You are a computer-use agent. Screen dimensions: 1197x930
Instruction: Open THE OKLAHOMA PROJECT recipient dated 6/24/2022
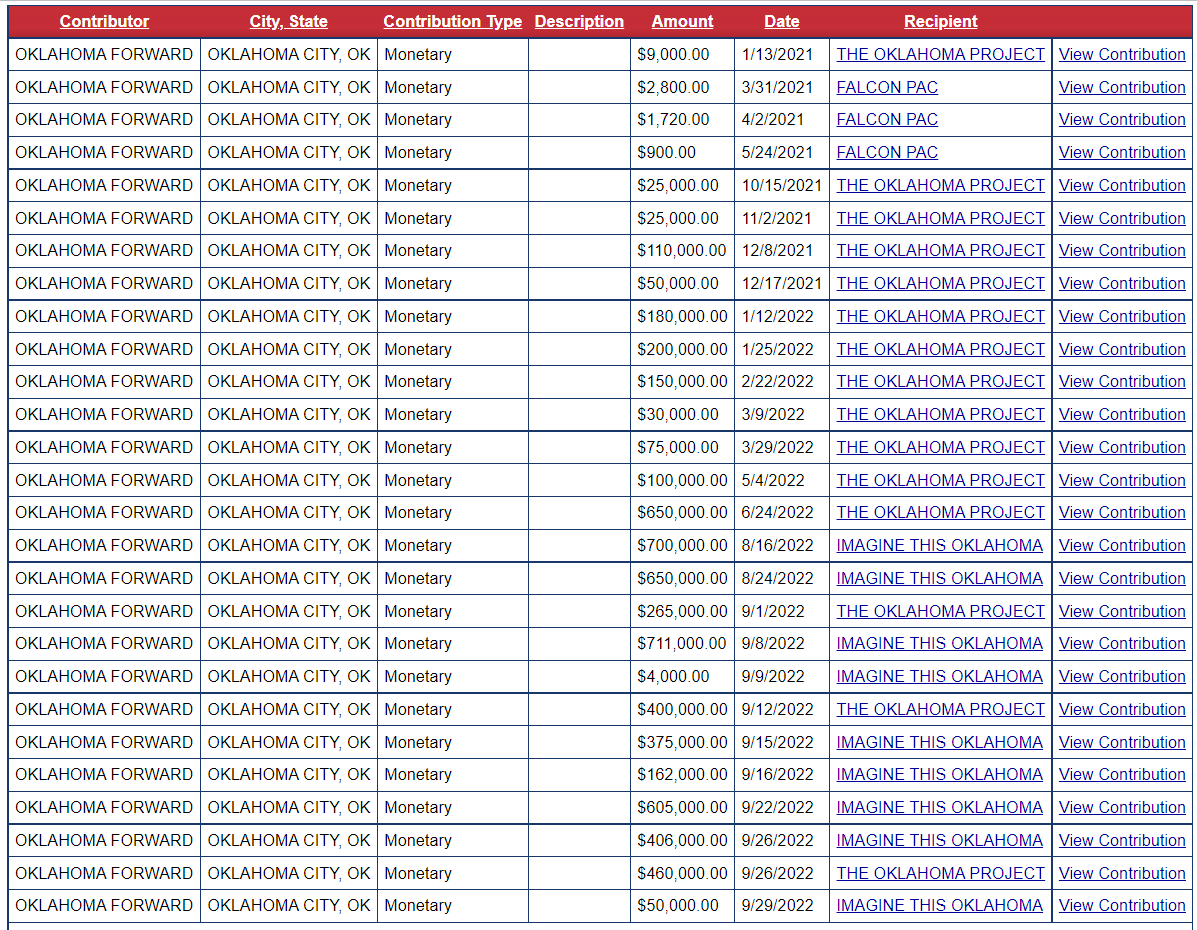pyautogui.click(x=940, y=512)
